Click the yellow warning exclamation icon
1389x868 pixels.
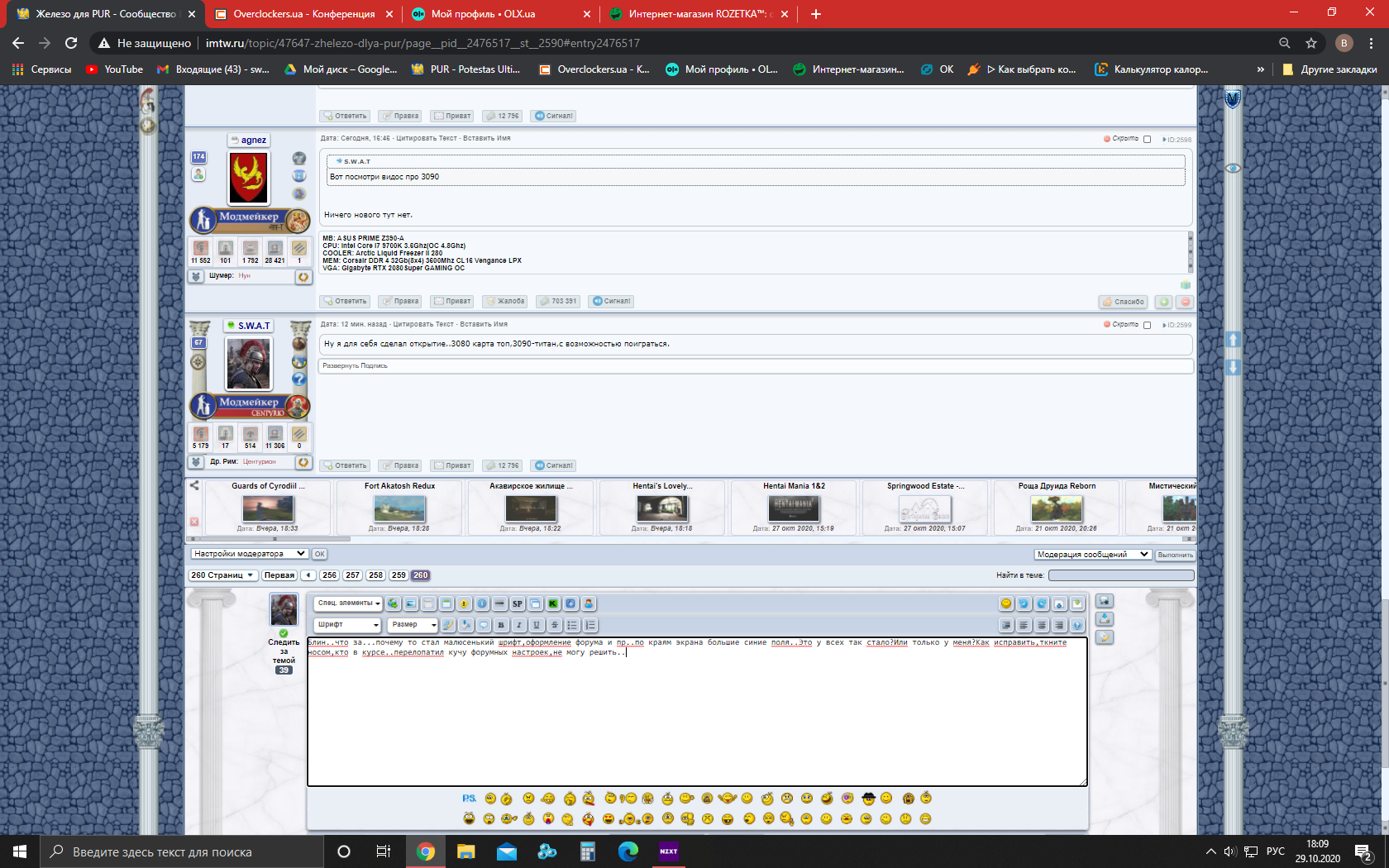pos(464,603)
